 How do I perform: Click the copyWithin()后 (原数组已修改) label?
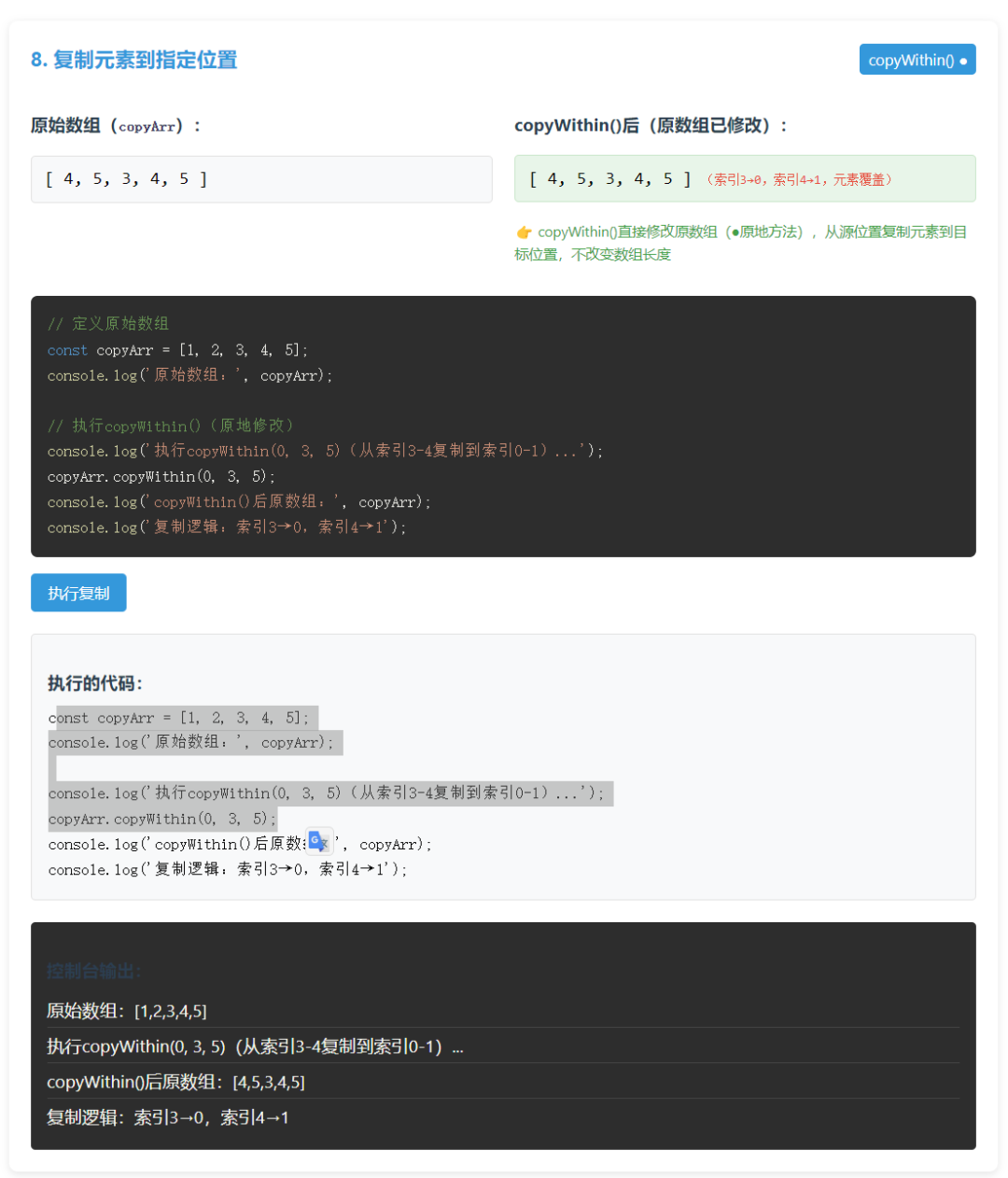pyautogui.click(x=651, y=125)
